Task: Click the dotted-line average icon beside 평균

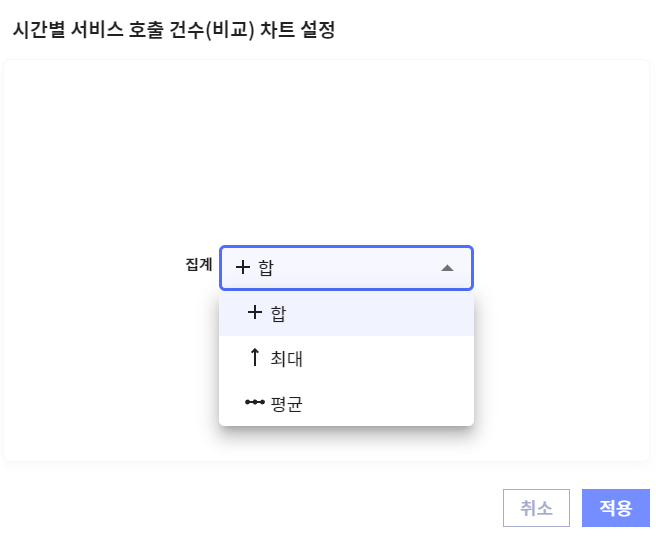Action: coord(254,403)
